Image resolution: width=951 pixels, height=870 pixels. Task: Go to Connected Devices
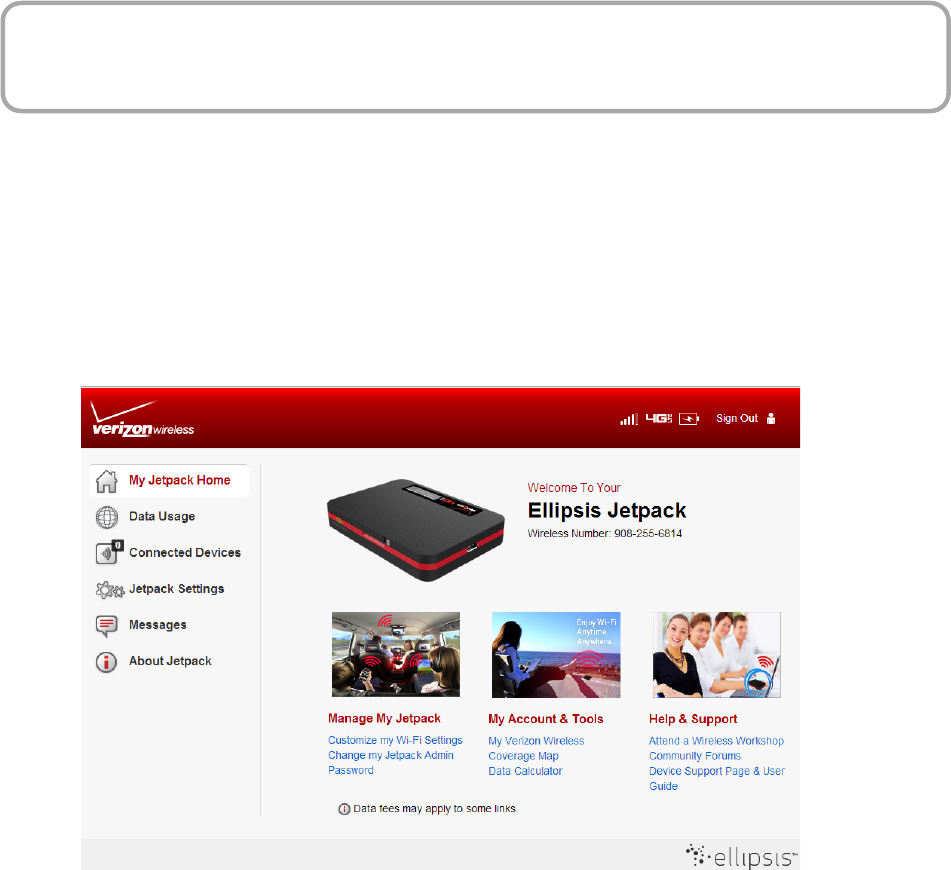click(x=185, y=553)
